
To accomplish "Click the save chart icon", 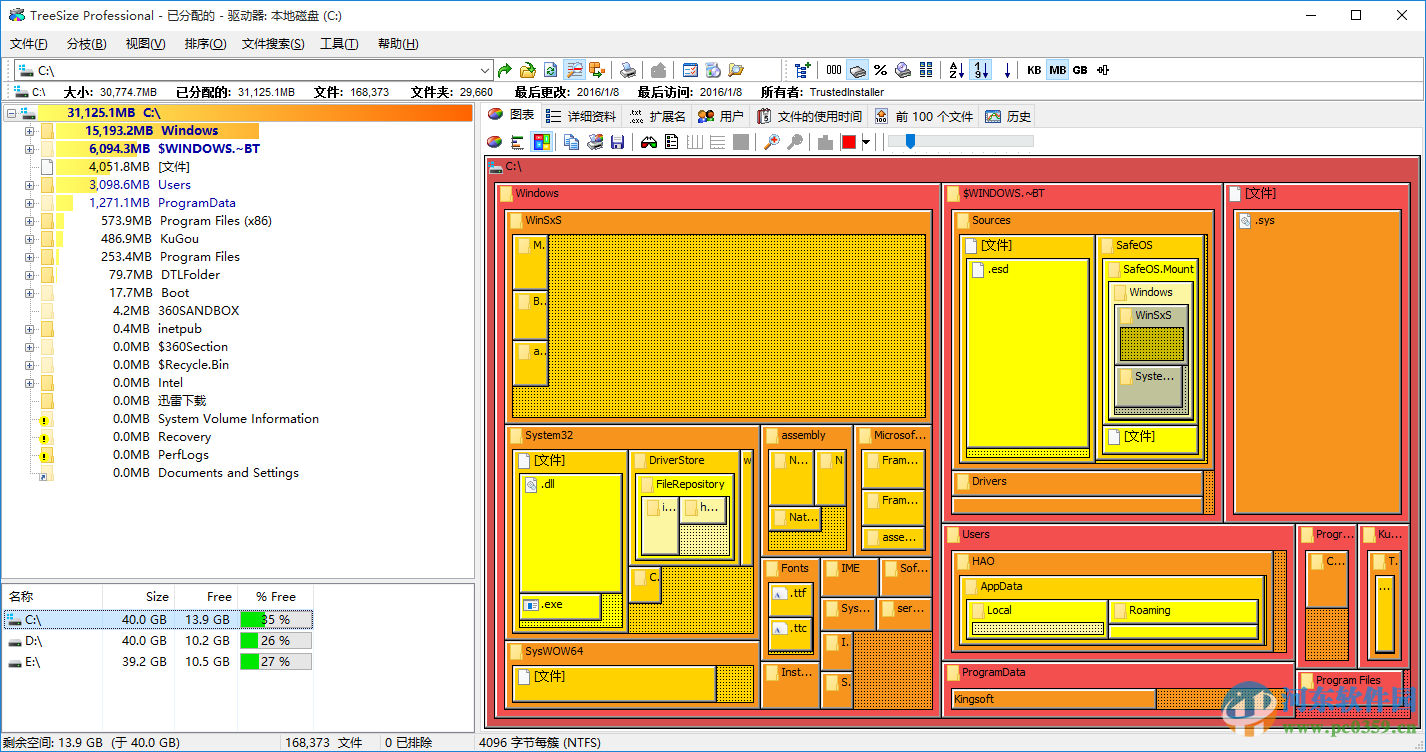I will [617, 141].
